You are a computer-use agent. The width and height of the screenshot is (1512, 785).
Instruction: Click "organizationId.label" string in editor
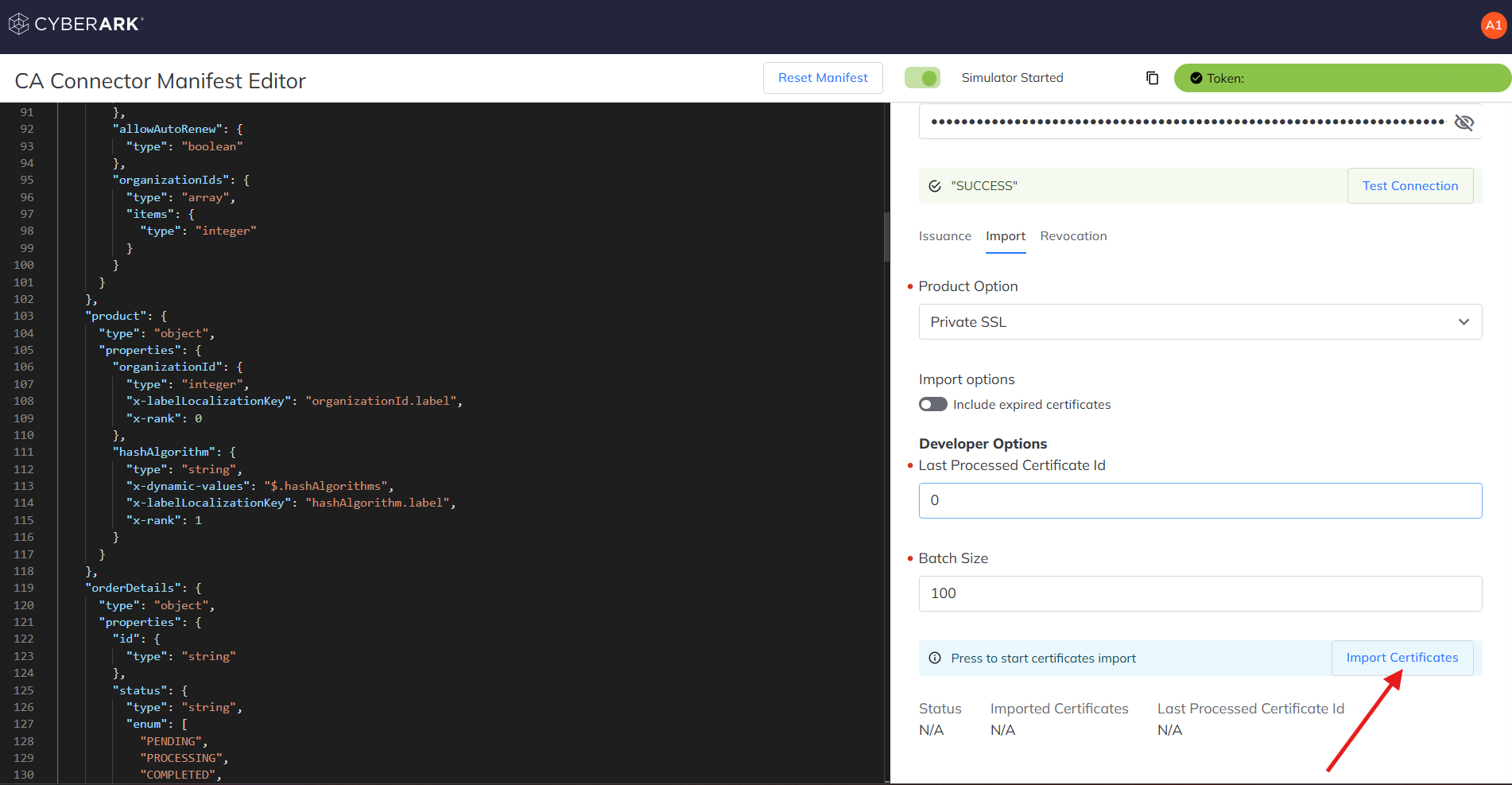pos(382,402)
